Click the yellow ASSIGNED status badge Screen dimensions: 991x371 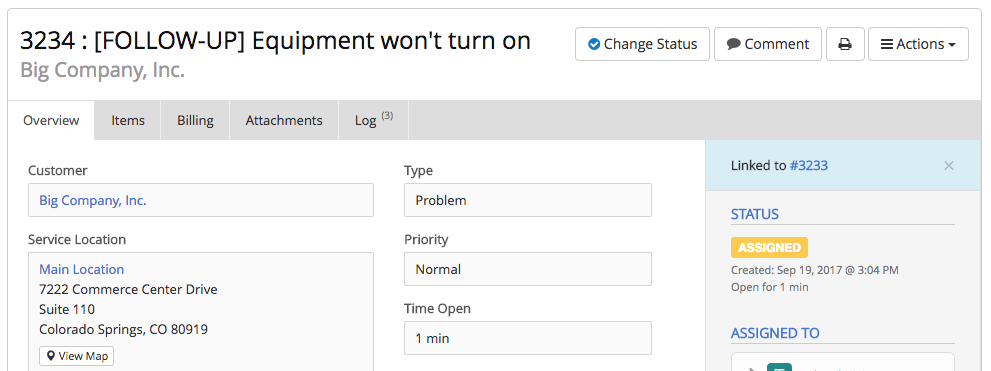coord(769,247)
